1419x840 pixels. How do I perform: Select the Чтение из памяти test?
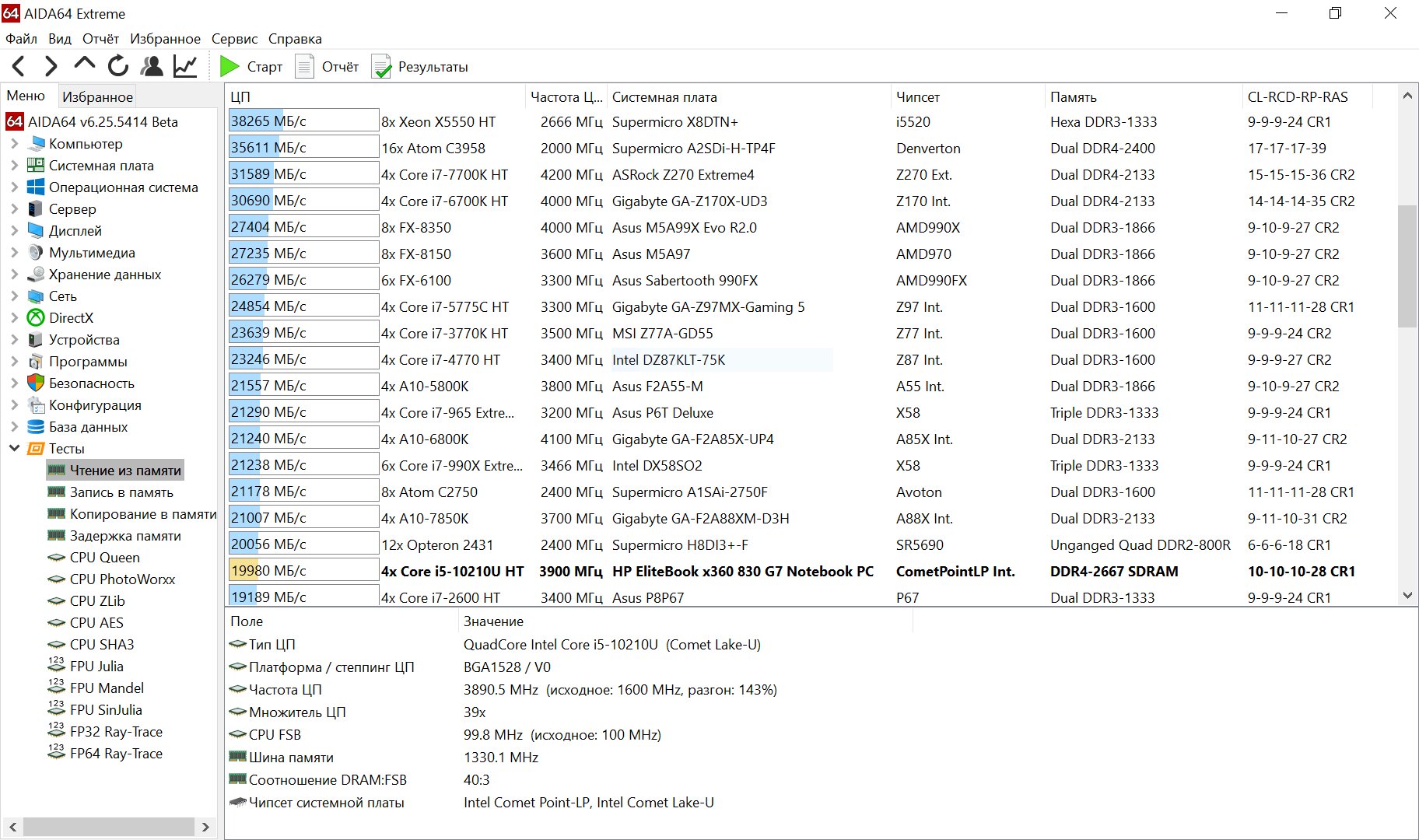tap(115, 471)
